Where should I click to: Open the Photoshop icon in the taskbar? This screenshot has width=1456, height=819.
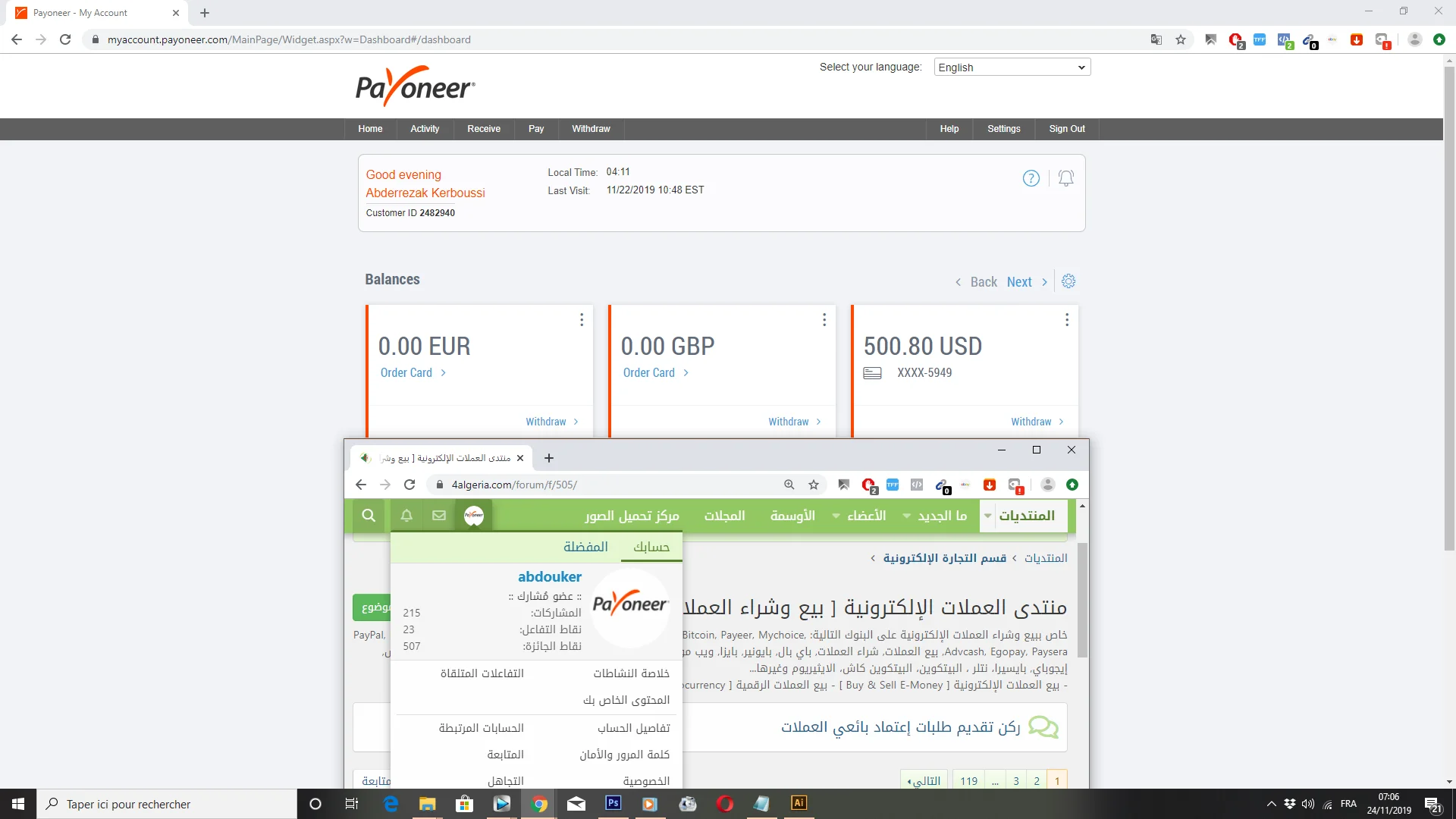(x=613, y=803)
